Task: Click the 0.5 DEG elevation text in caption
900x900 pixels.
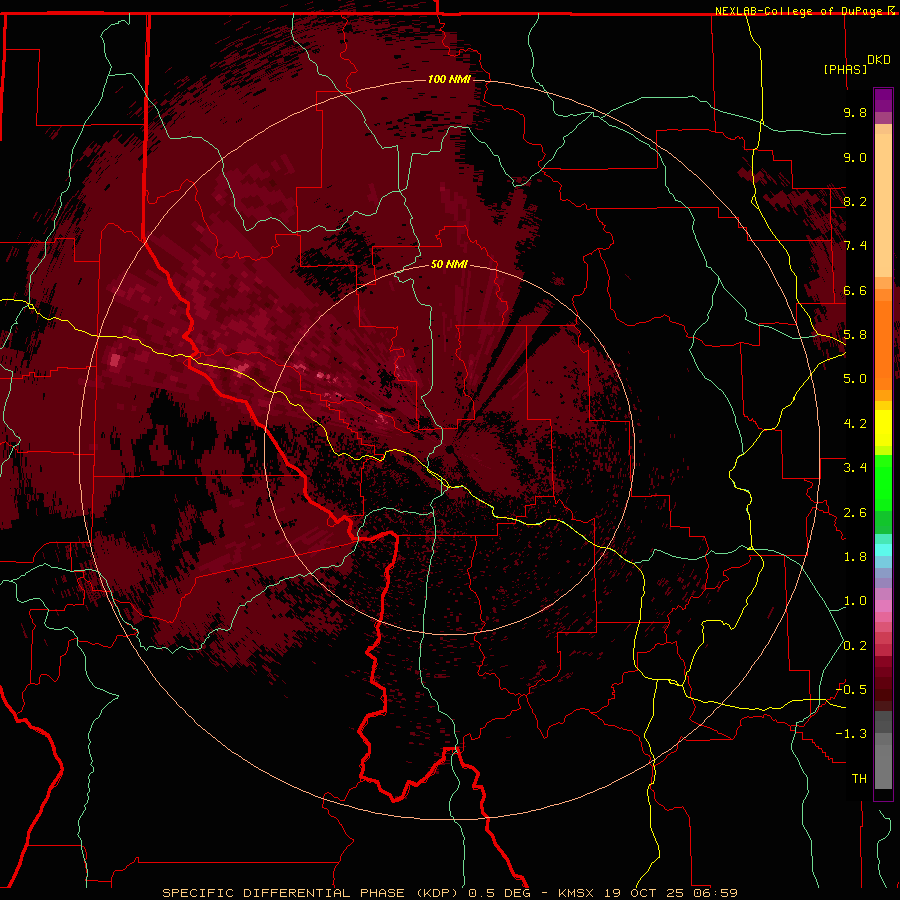Action: (x=499, y=893)
